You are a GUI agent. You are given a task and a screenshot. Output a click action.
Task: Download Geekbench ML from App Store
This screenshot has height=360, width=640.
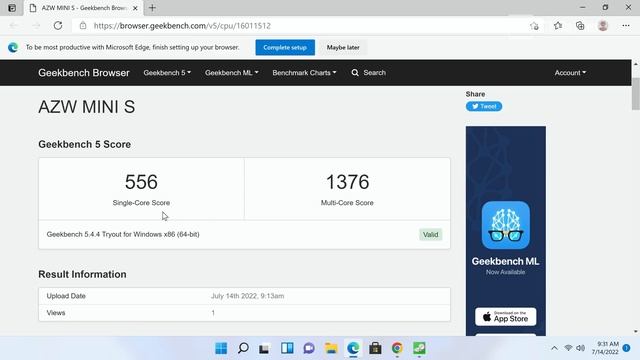506,317
